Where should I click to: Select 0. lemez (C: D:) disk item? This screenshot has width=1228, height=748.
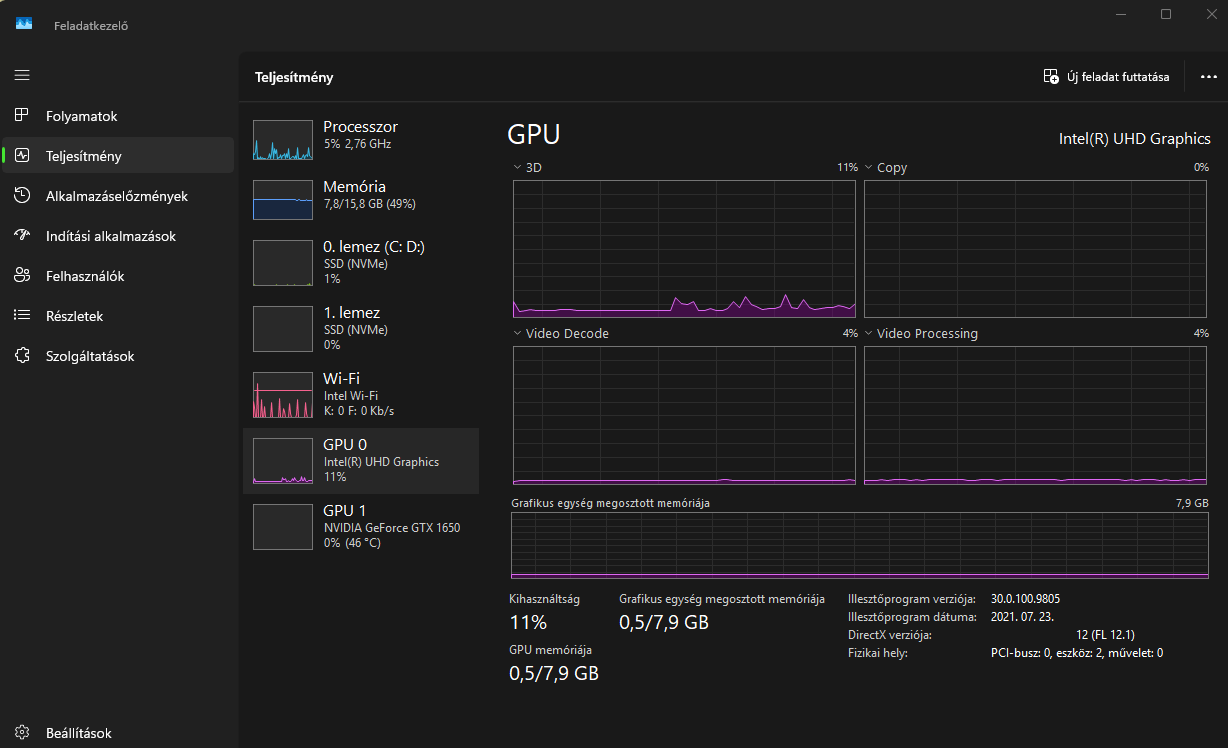360,262
